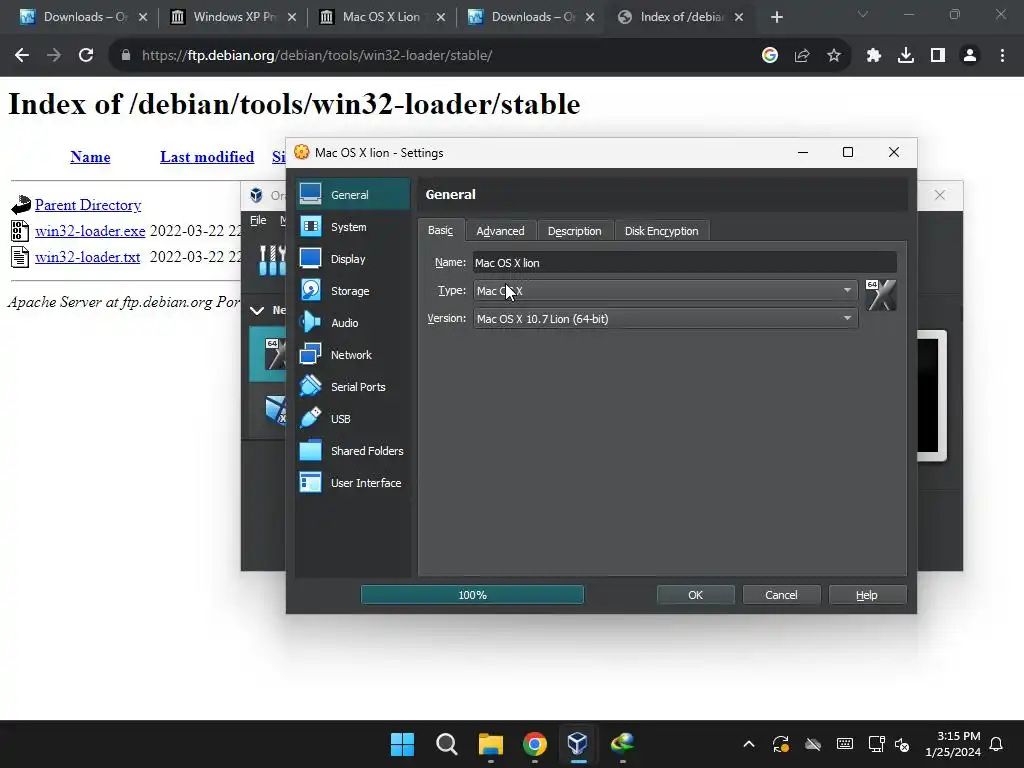1024x768 pixels.
Task: Share this page icon in address bar
Action: click(x=802, y=56)
